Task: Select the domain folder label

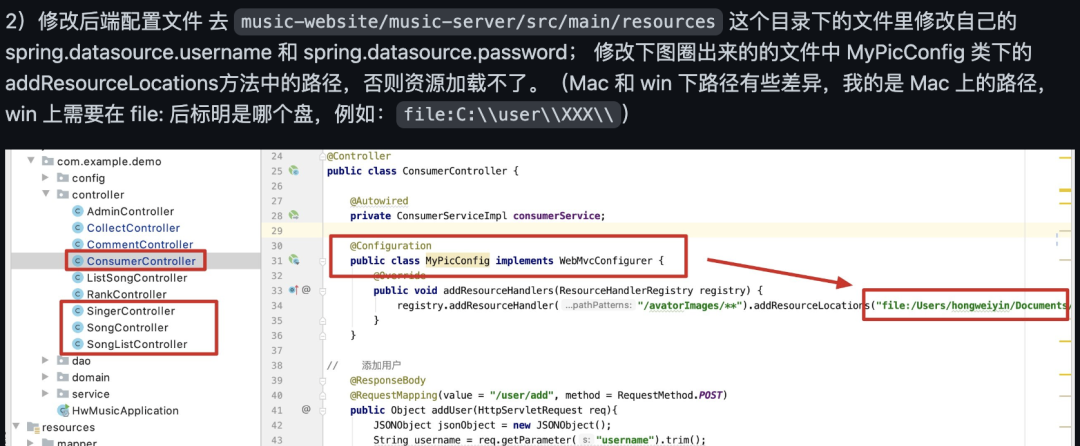Action: click(90, 377)
